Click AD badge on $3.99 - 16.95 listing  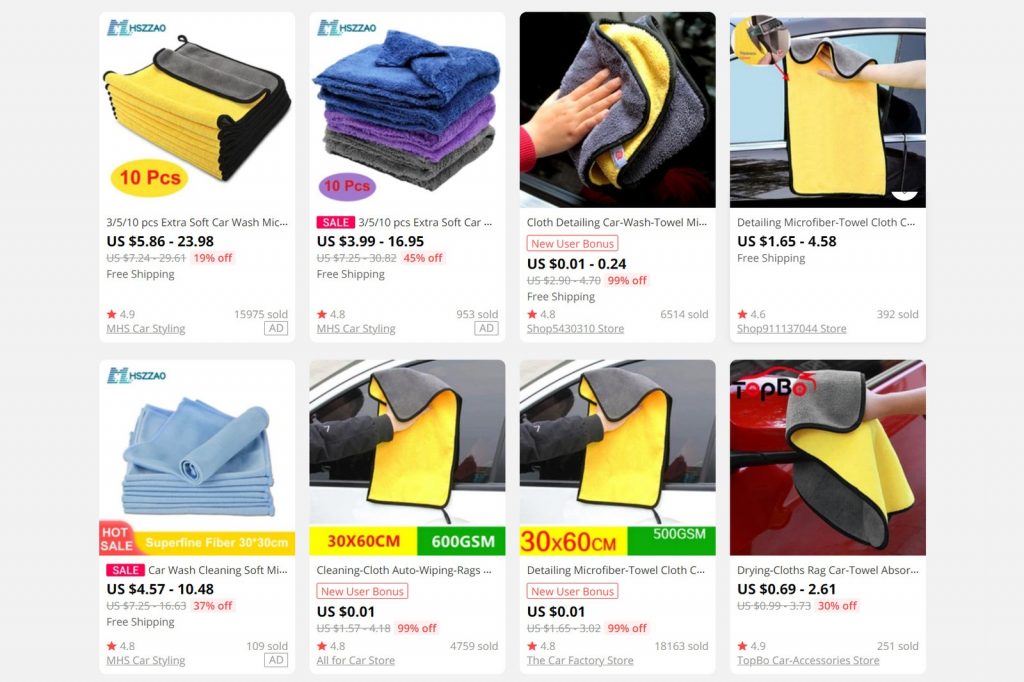[x=487, y=328]
